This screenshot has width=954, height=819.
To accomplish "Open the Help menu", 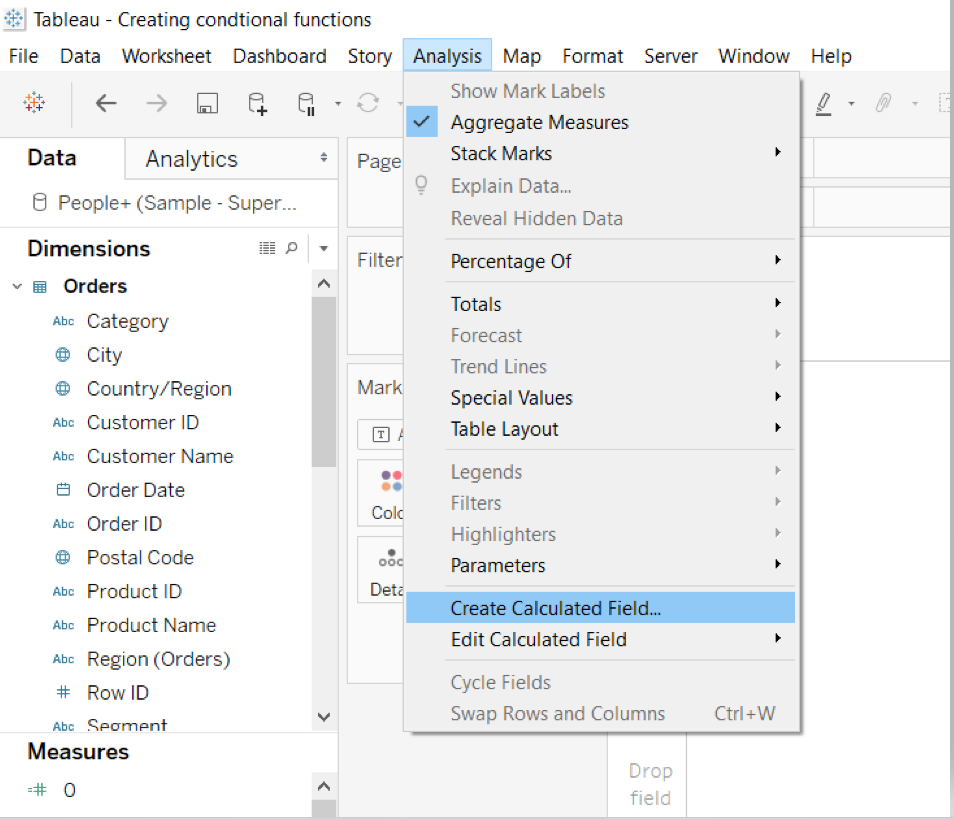I will tap(831, 56).
